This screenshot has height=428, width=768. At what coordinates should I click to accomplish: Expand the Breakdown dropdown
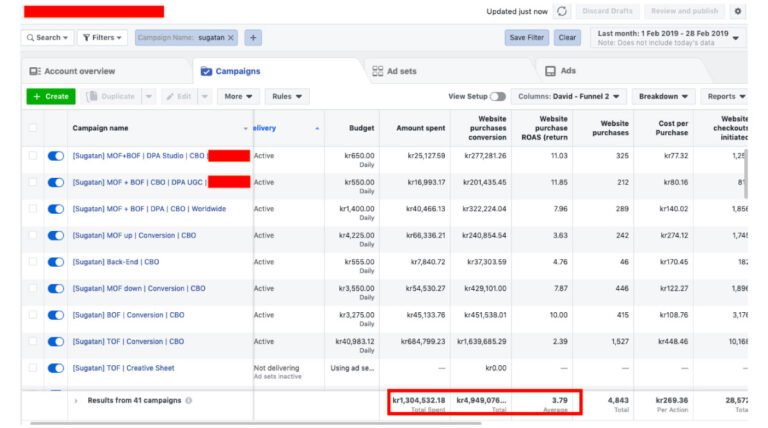click(x=663, y=97)
